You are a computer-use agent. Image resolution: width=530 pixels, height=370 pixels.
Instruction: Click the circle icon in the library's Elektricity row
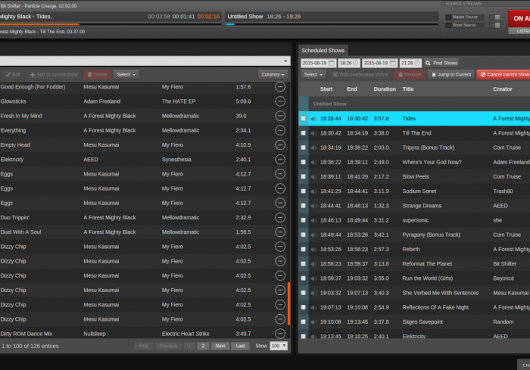280,159
